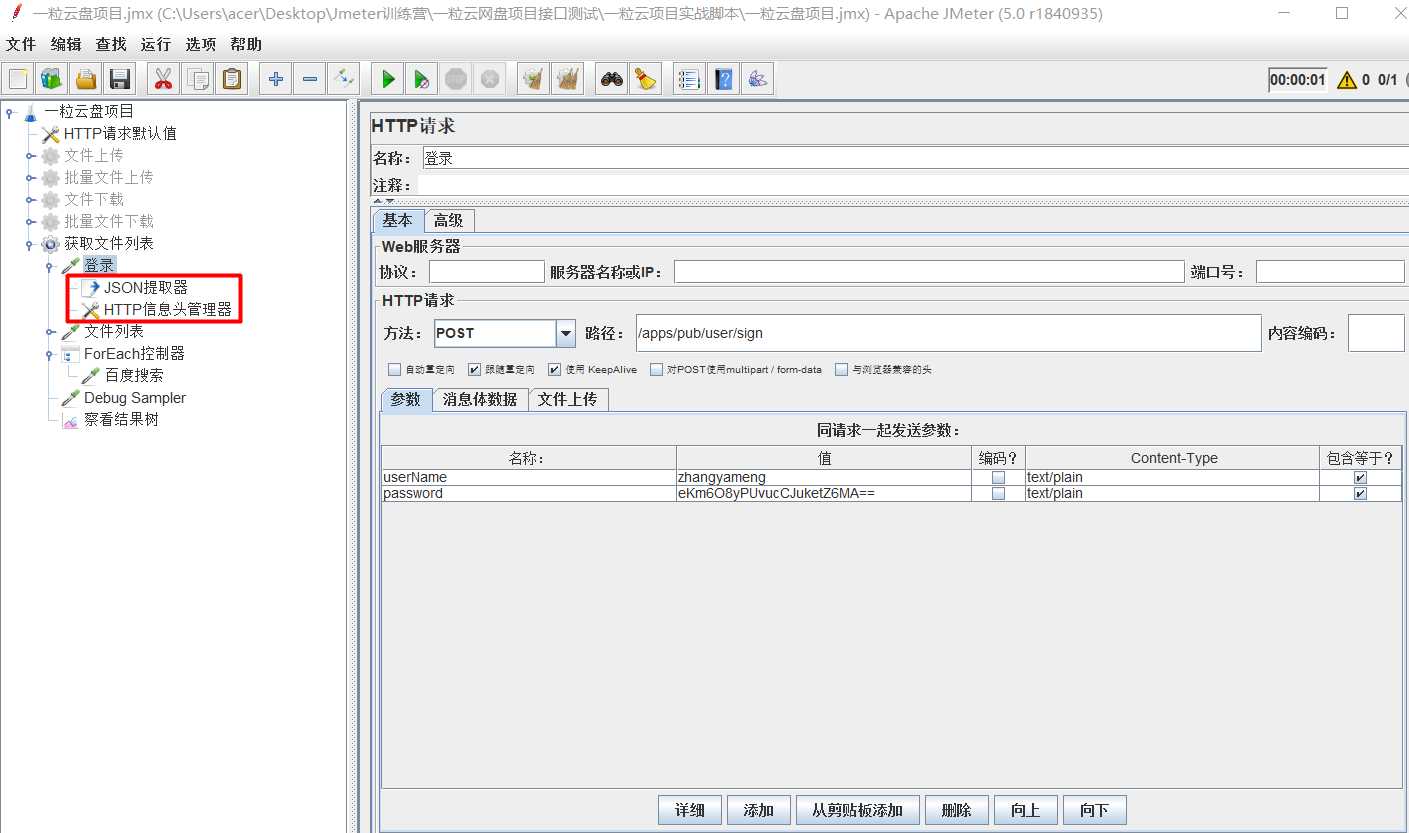Click the 添加 button
This screenshot has height=833, width=1409.
coord(759,810)
